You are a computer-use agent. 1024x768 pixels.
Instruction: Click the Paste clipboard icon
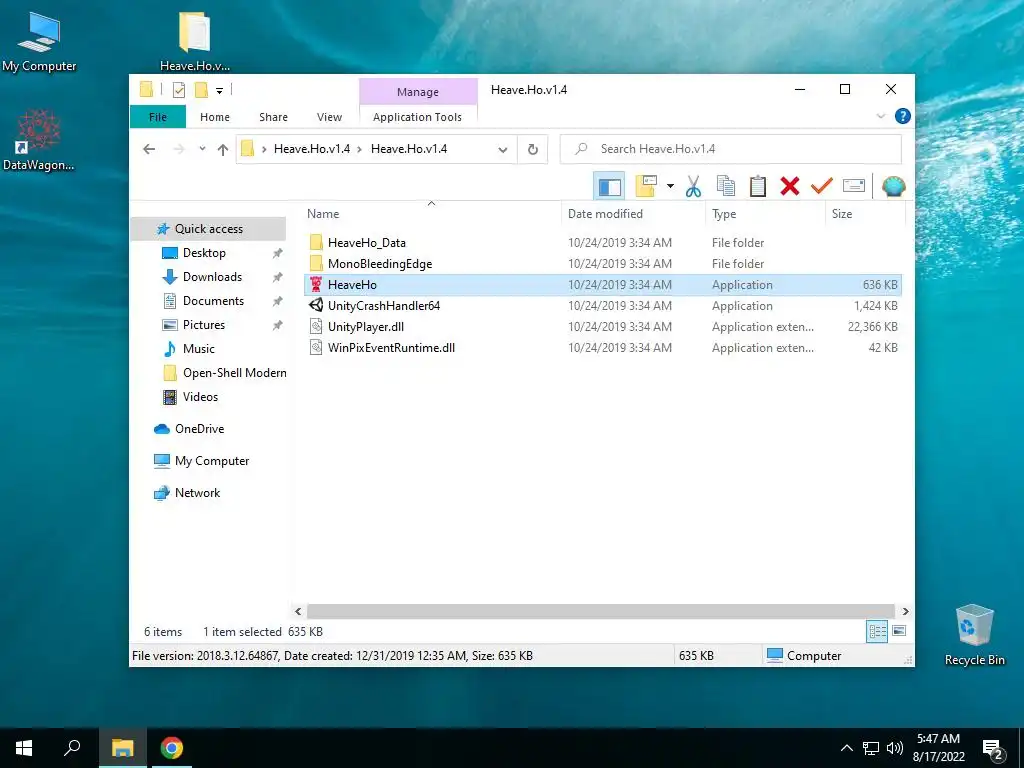click(758, 187)
